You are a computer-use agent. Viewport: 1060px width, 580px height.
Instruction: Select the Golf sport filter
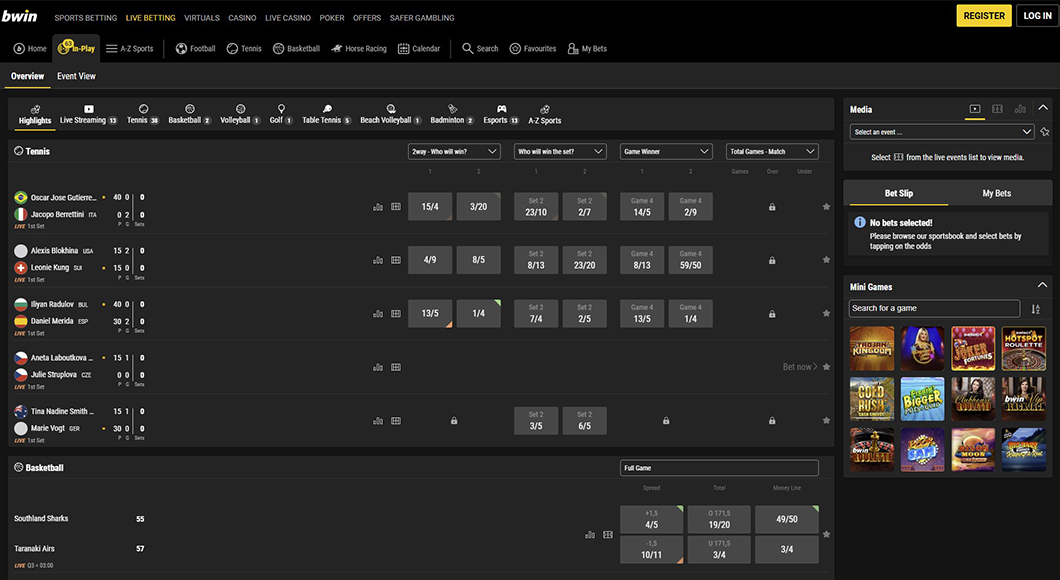[x=281, y=114]
